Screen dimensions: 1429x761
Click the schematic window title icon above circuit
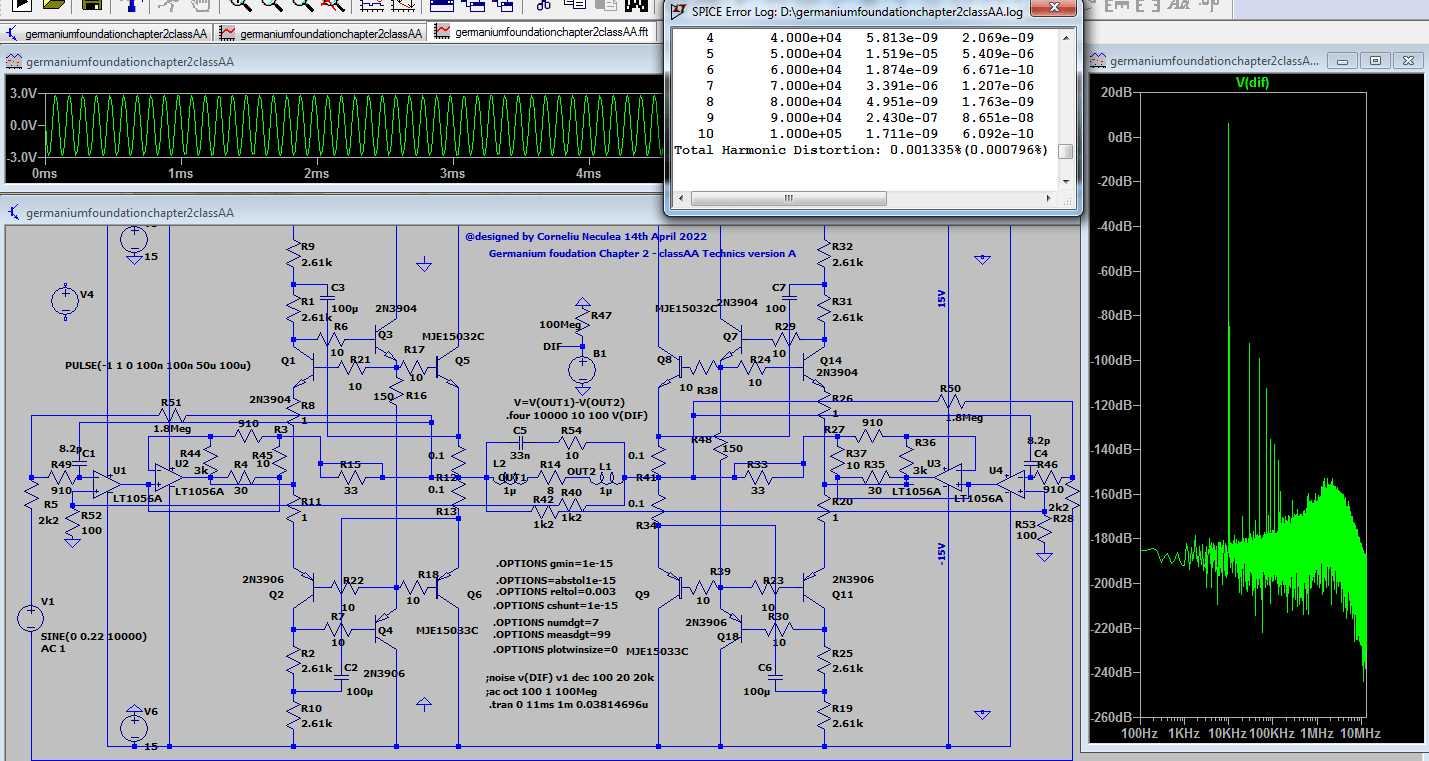point(14,213)
